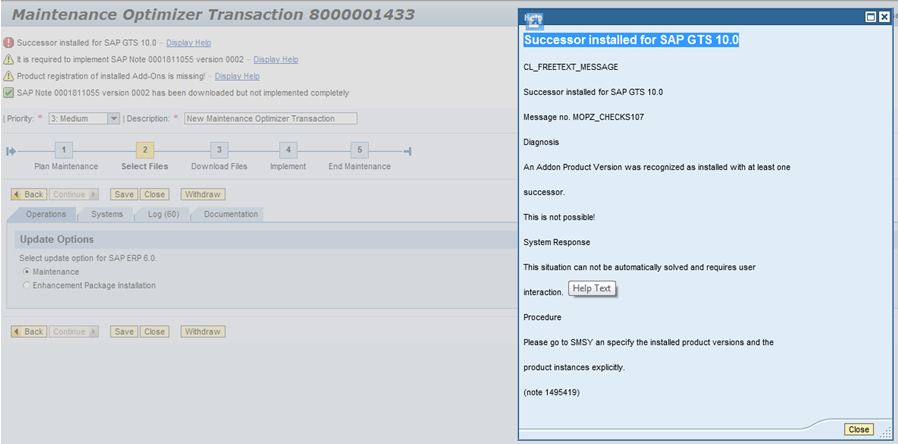Click the upper Close button in toolbar
The image size is (898, 444).
click(155, 194)
